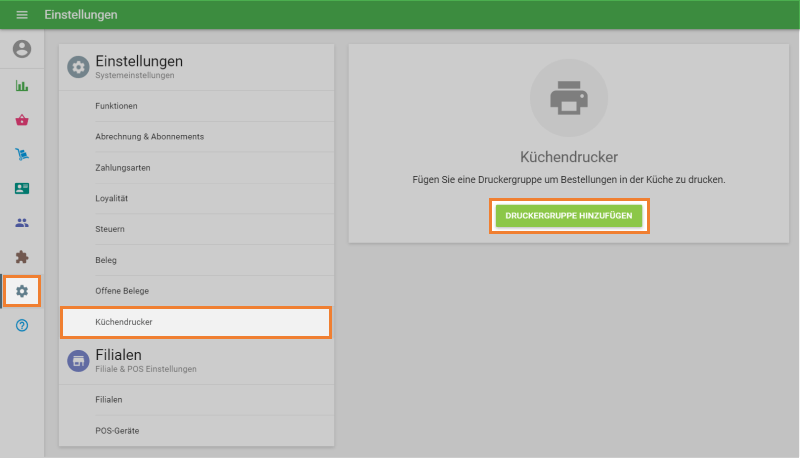Open the employees ID card icon
This screenshot has height=458, width=800.
pyautogui.click(x=22, y=188)
